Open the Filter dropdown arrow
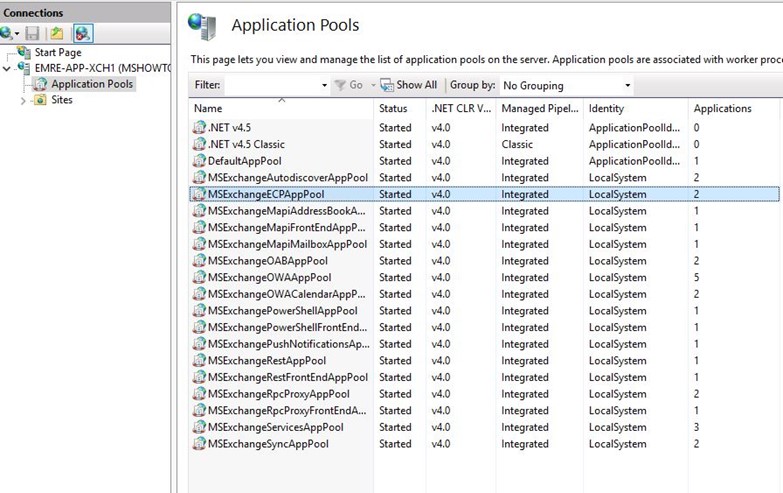The width and height of the screenshot is (783, 493). pos(325,85)
